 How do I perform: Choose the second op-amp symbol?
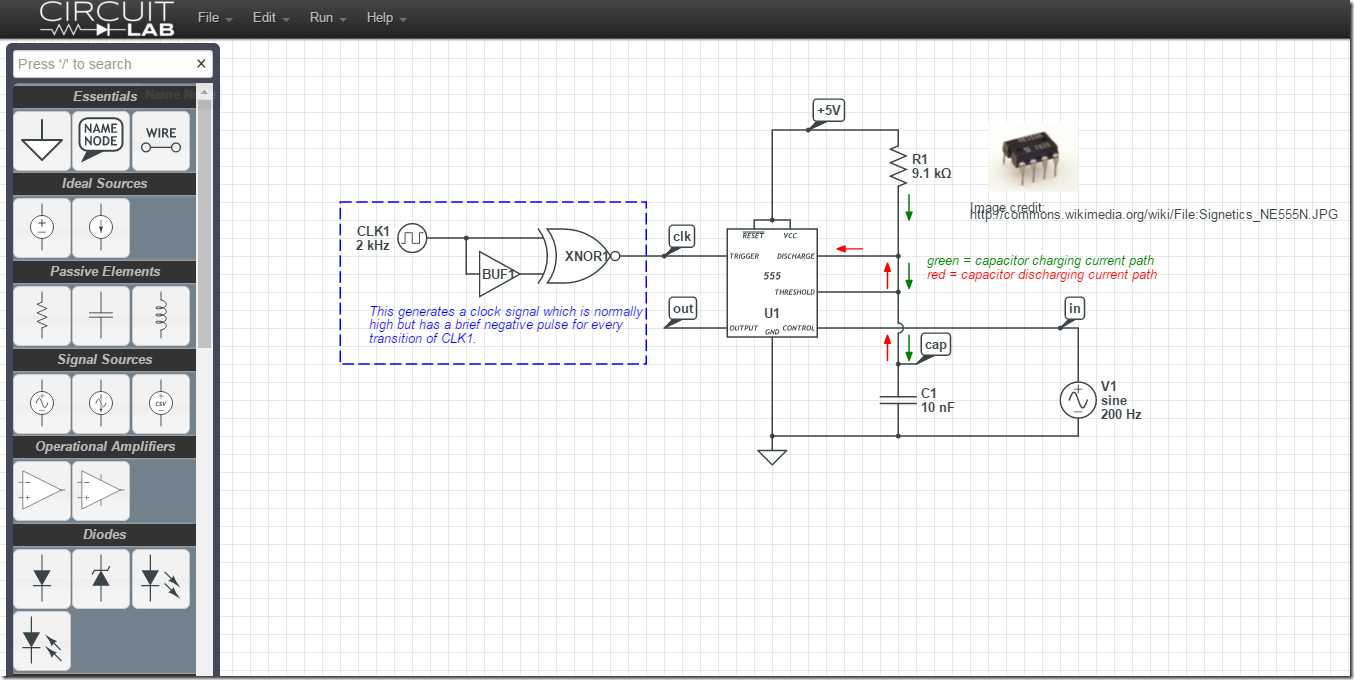(101, 490)
